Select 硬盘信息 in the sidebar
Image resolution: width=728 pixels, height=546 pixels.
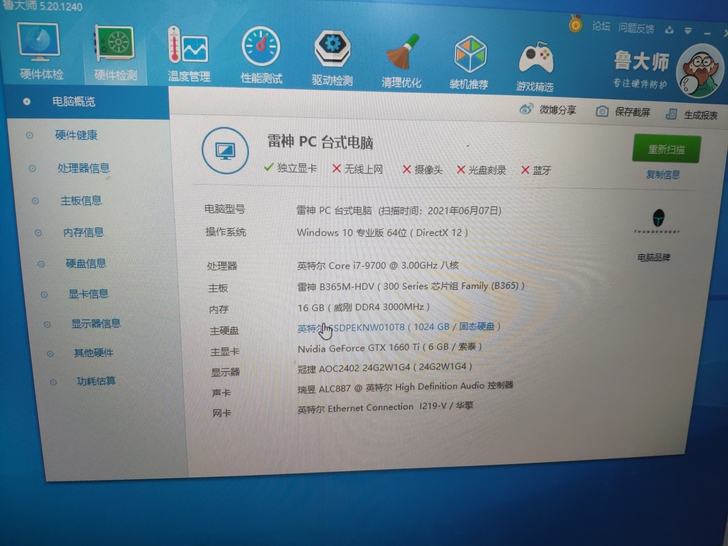click(86, 263)
